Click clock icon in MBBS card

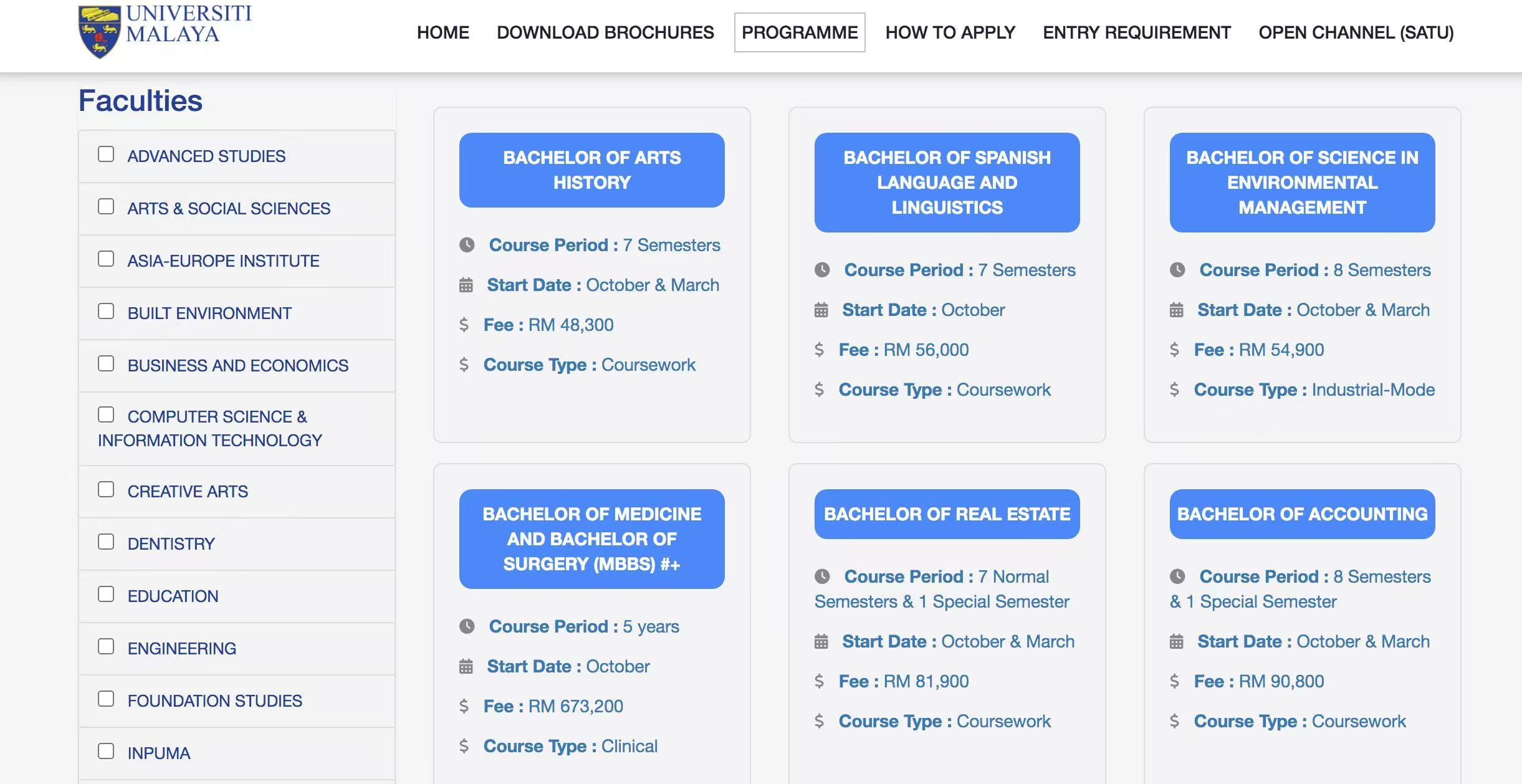467,626
